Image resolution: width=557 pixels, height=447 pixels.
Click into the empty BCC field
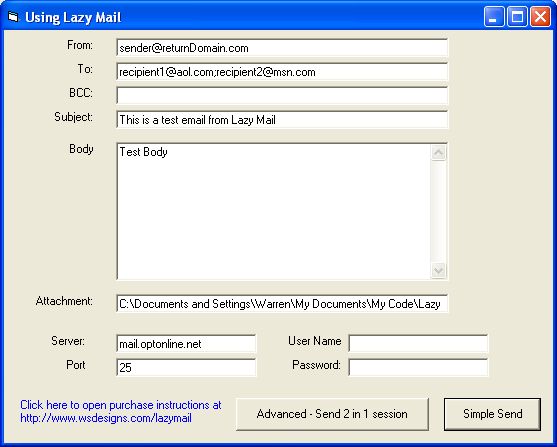click(x=282, y=96)
